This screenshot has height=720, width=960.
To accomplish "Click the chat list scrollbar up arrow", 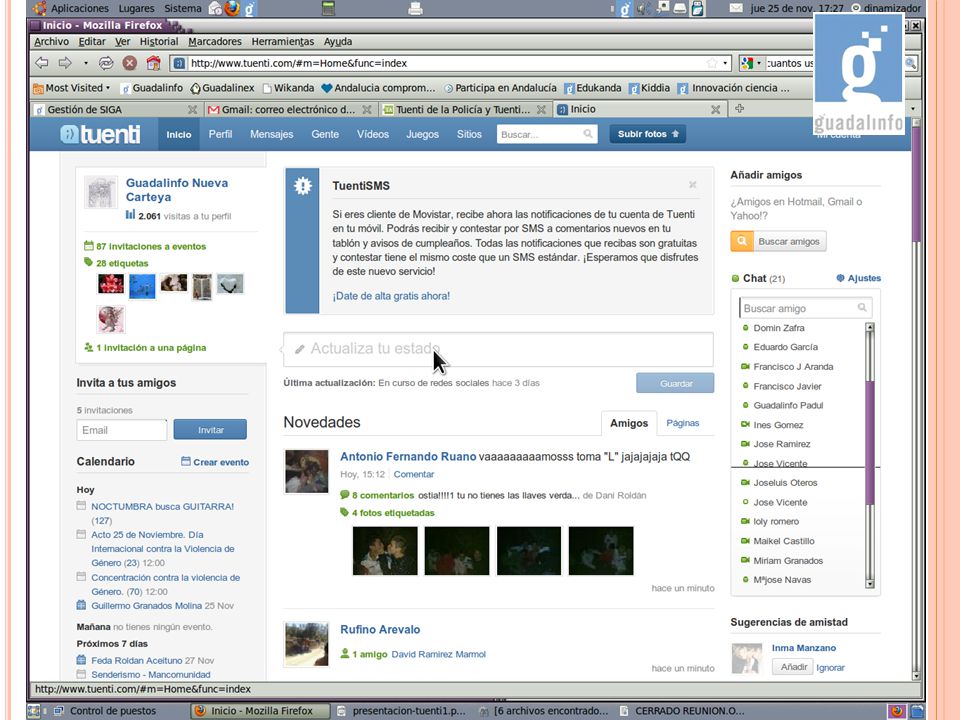I will [869, 328].
